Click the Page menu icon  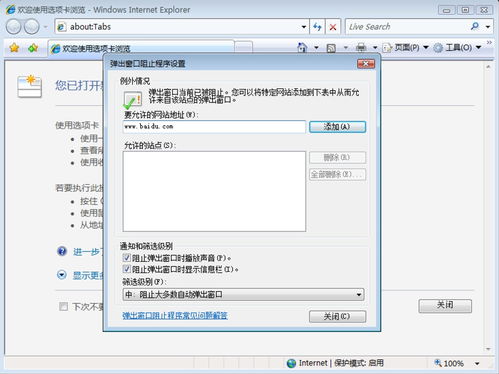point(387,48)
